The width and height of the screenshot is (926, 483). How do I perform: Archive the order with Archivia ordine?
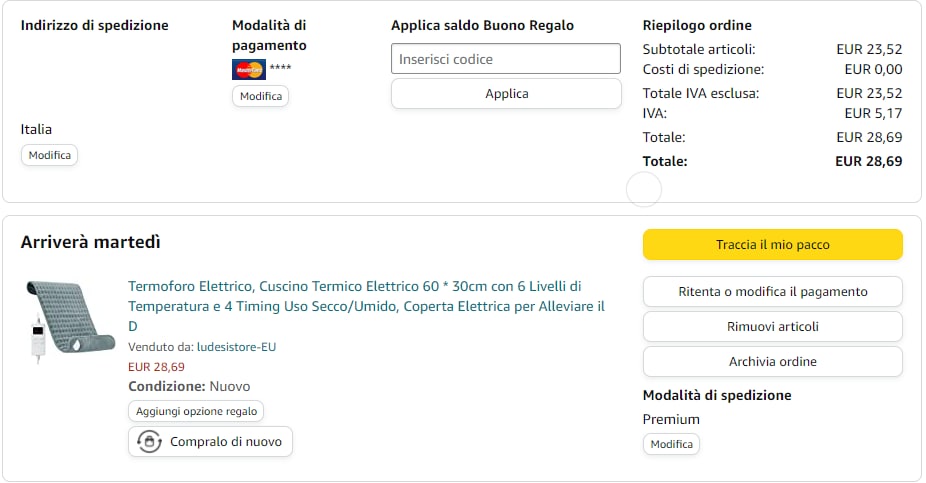(x=772, y=361)
